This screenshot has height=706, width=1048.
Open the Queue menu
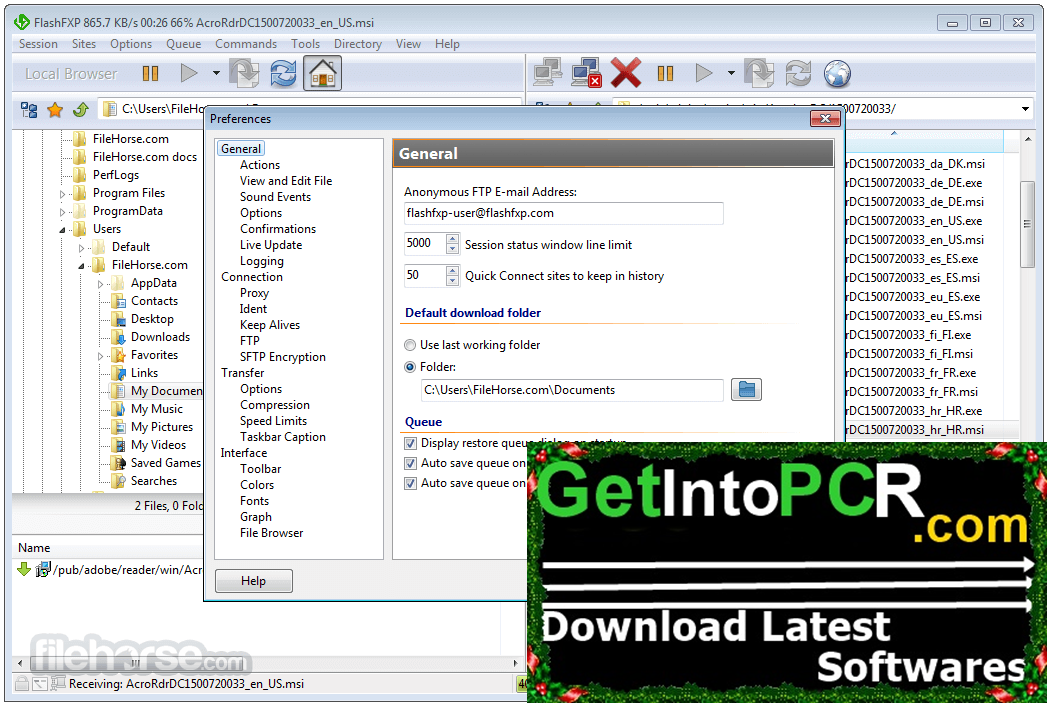click(x=184, y=44)
